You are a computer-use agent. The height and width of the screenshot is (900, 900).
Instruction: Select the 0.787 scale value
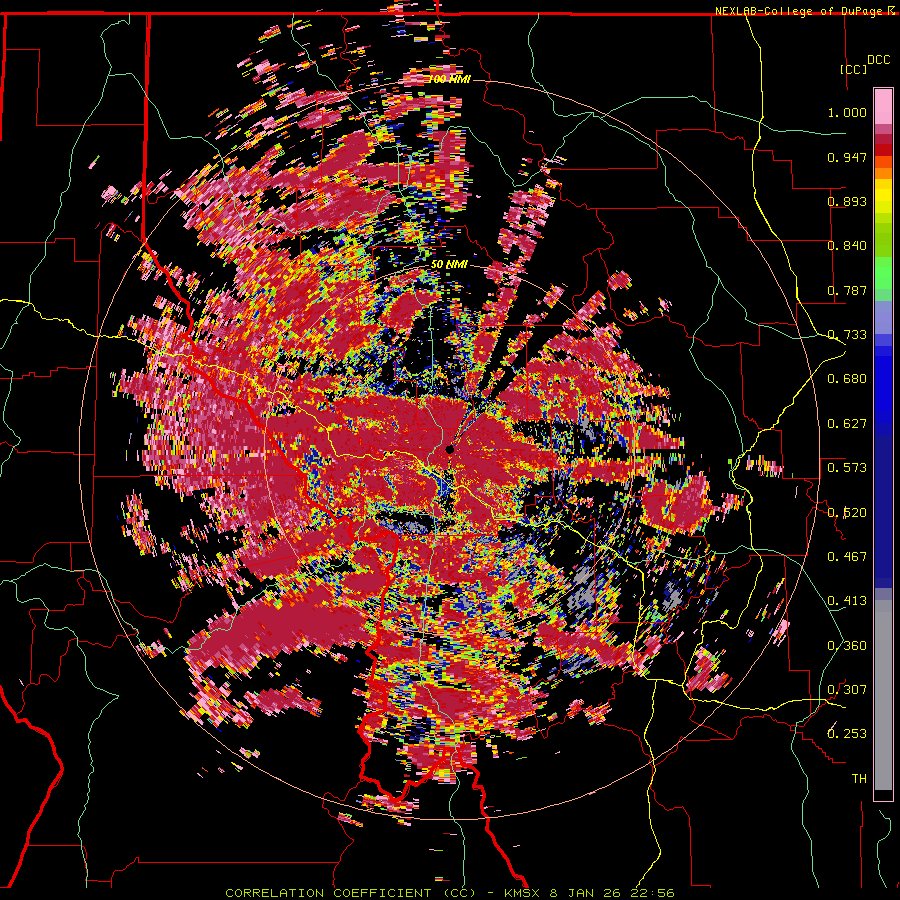coord(847,290)
